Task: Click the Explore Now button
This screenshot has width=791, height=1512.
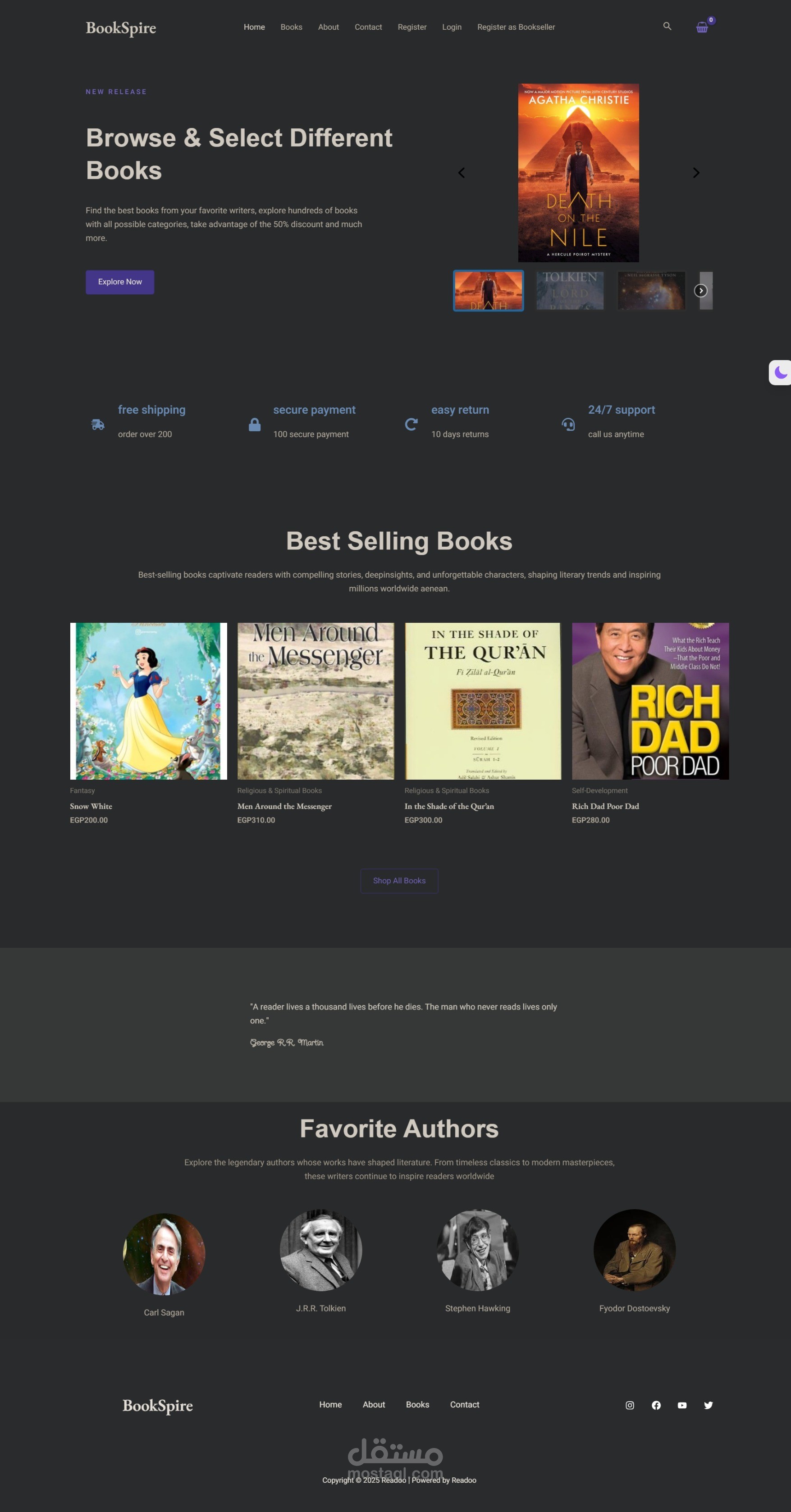Action: 120,282
